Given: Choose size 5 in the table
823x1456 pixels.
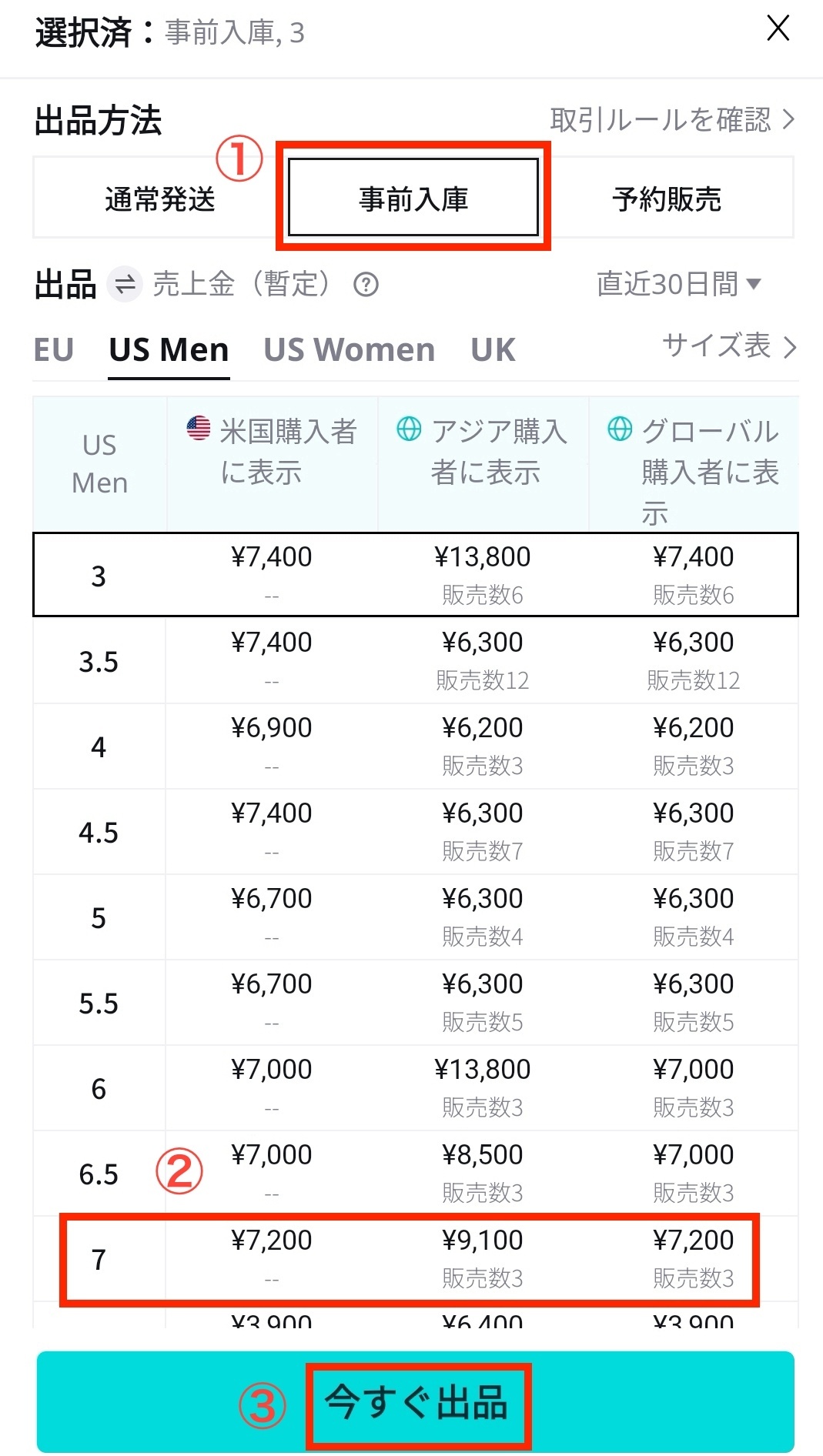Looking at the screenshot, I should pos(410,917).
